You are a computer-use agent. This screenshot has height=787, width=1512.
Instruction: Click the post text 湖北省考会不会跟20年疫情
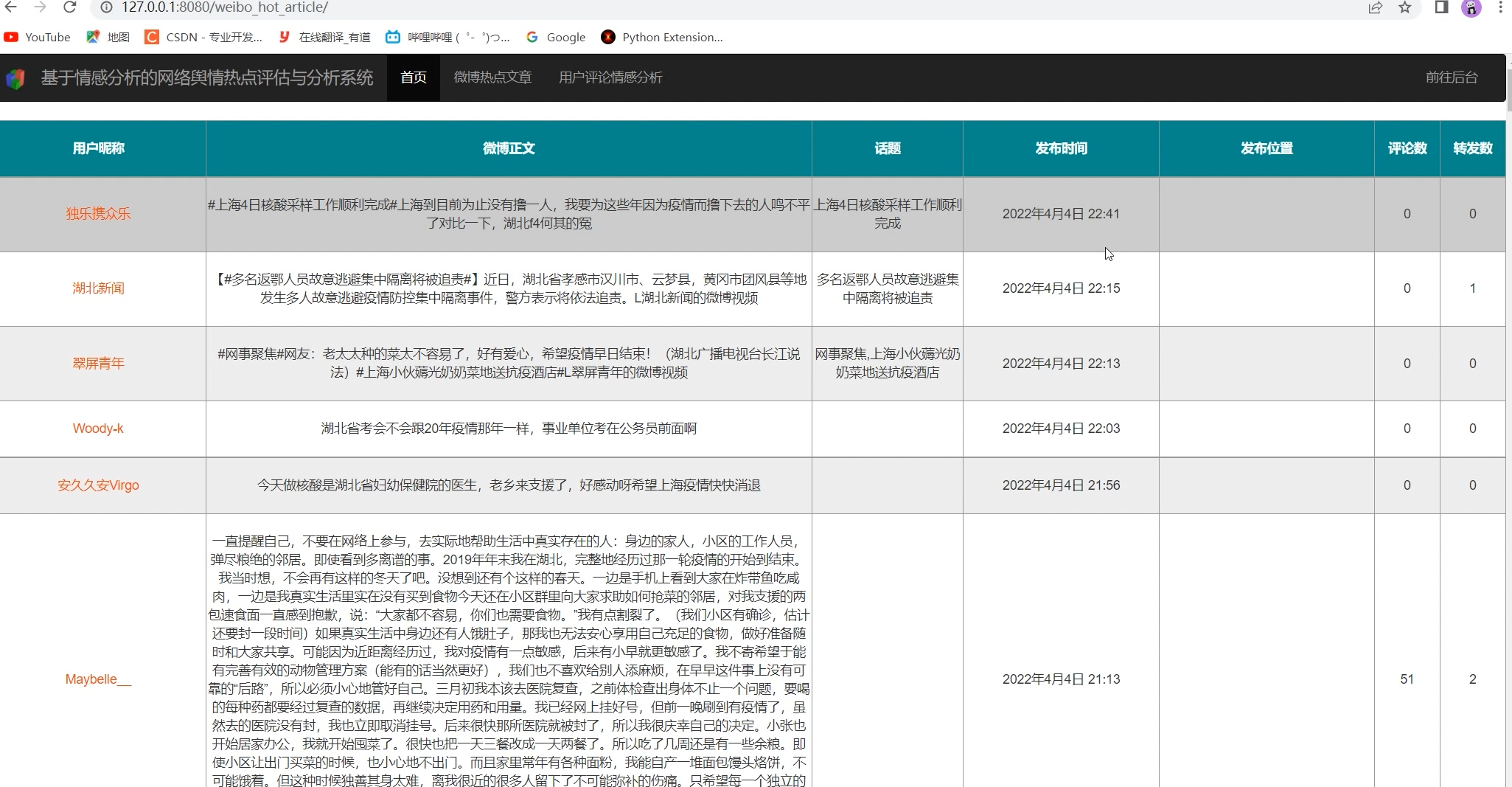point(509,429)
